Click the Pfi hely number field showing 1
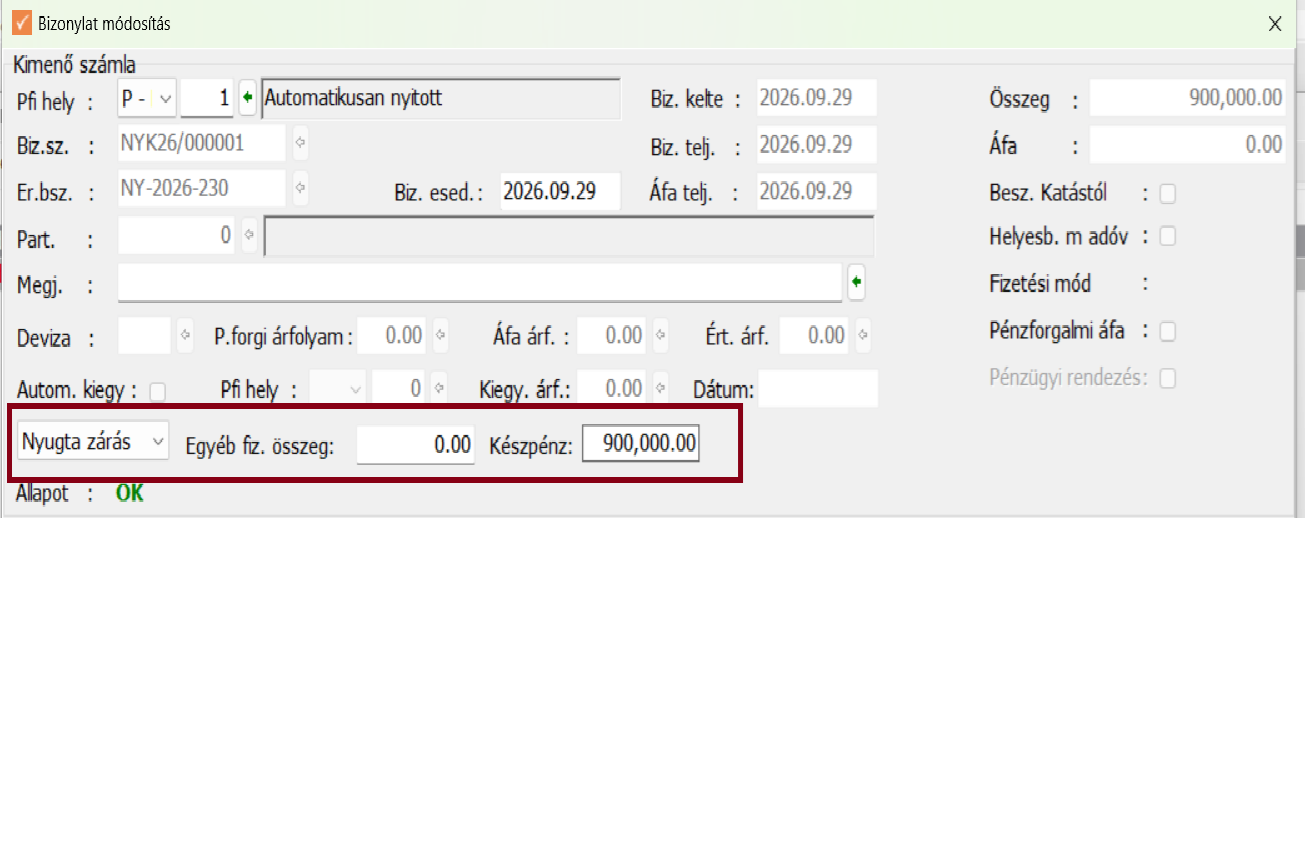The image size is (1305, 851). (207, 99)
